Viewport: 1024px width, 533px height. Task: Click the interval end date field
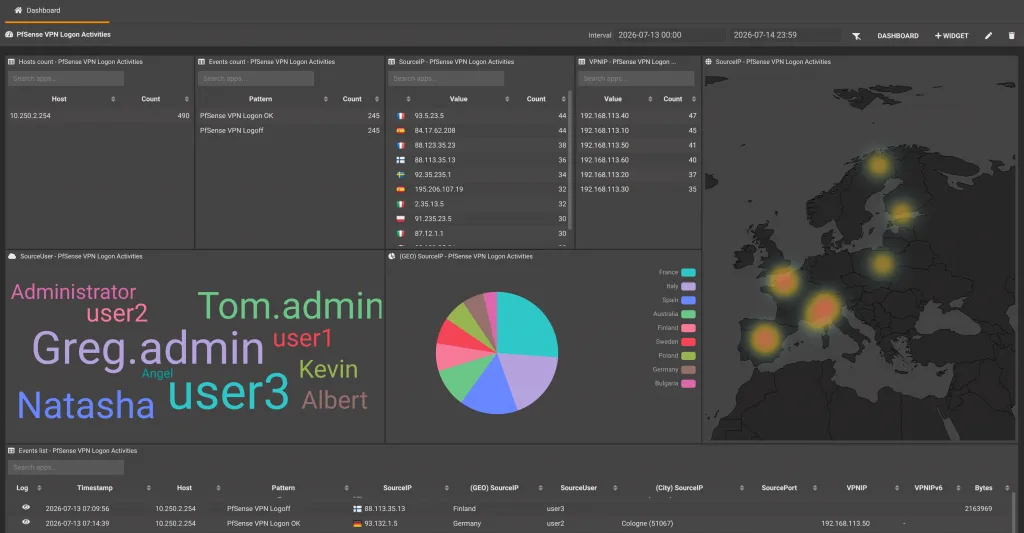[785, 35]
